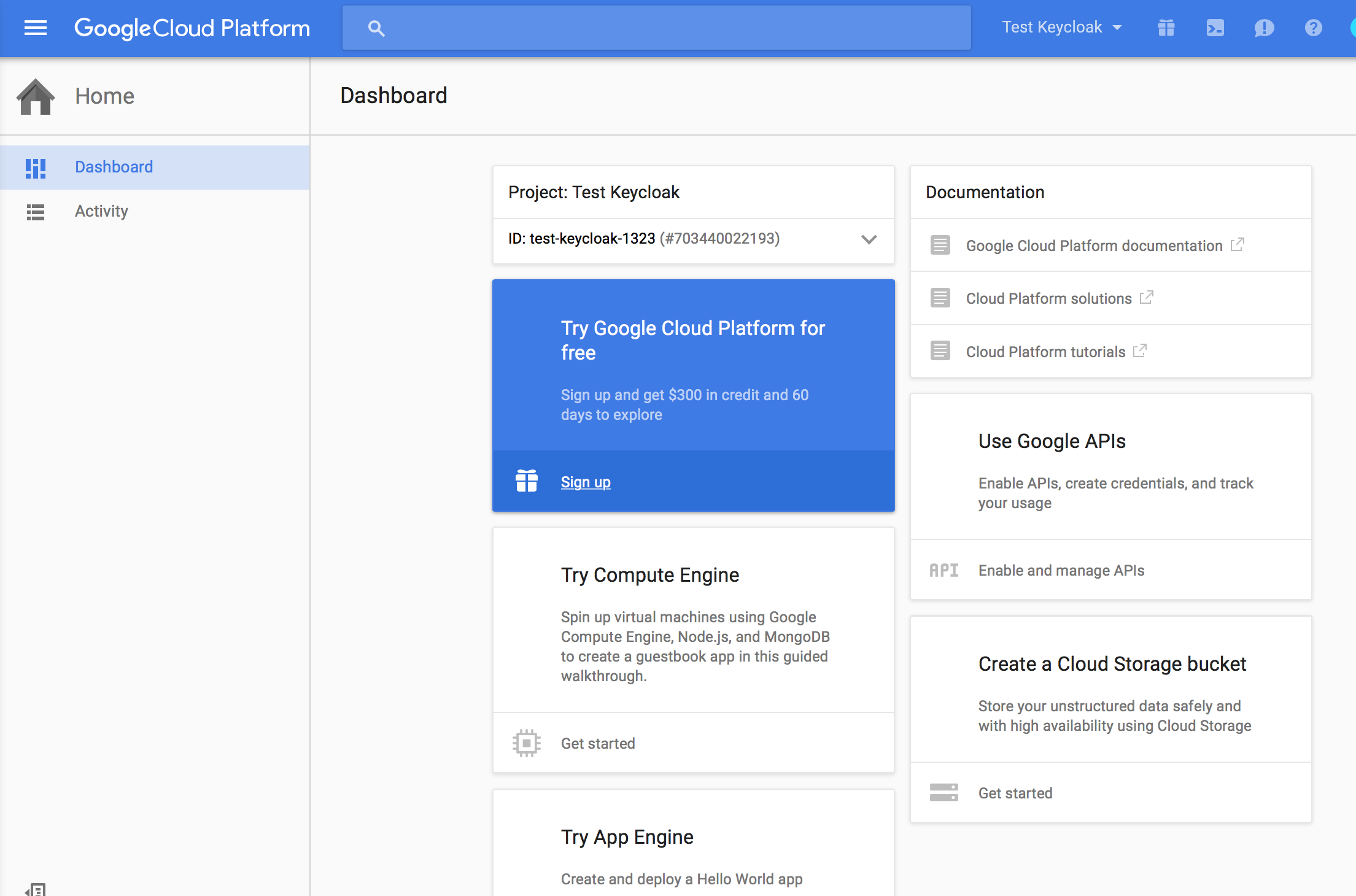This screenshot has width=1356, height=896.
Task: Open the Help question mark icon
Action: [x=1313, y=28]
